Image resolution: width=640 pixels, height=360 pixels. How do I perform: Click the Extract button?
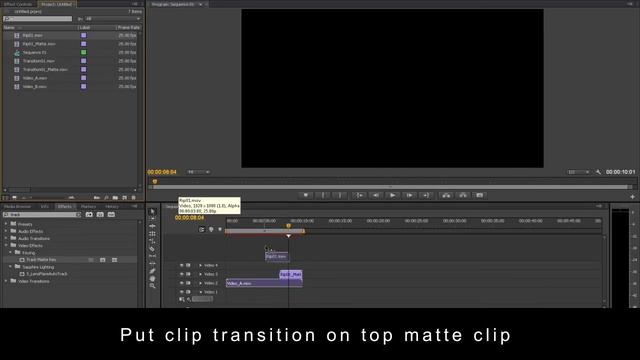[x=463, y=196]
